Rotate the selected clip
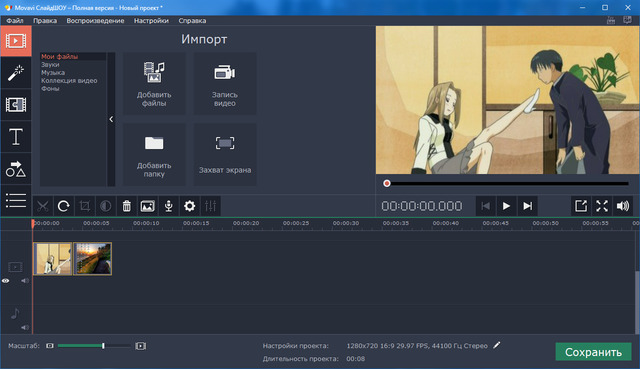Viewport: 640px width, 369px height. [64, 206]
